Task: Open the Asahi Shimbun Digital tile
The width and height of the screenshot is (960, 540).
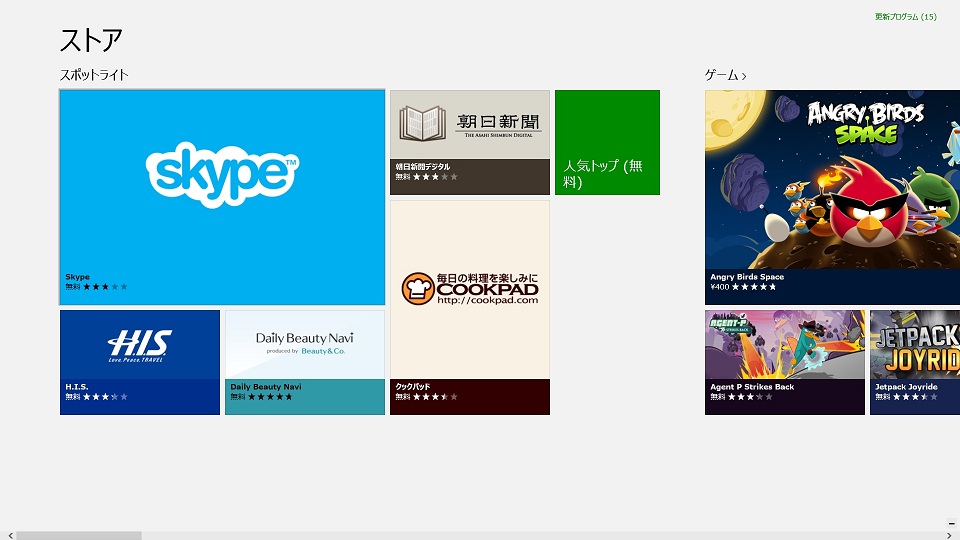Action: coord(469,130)
